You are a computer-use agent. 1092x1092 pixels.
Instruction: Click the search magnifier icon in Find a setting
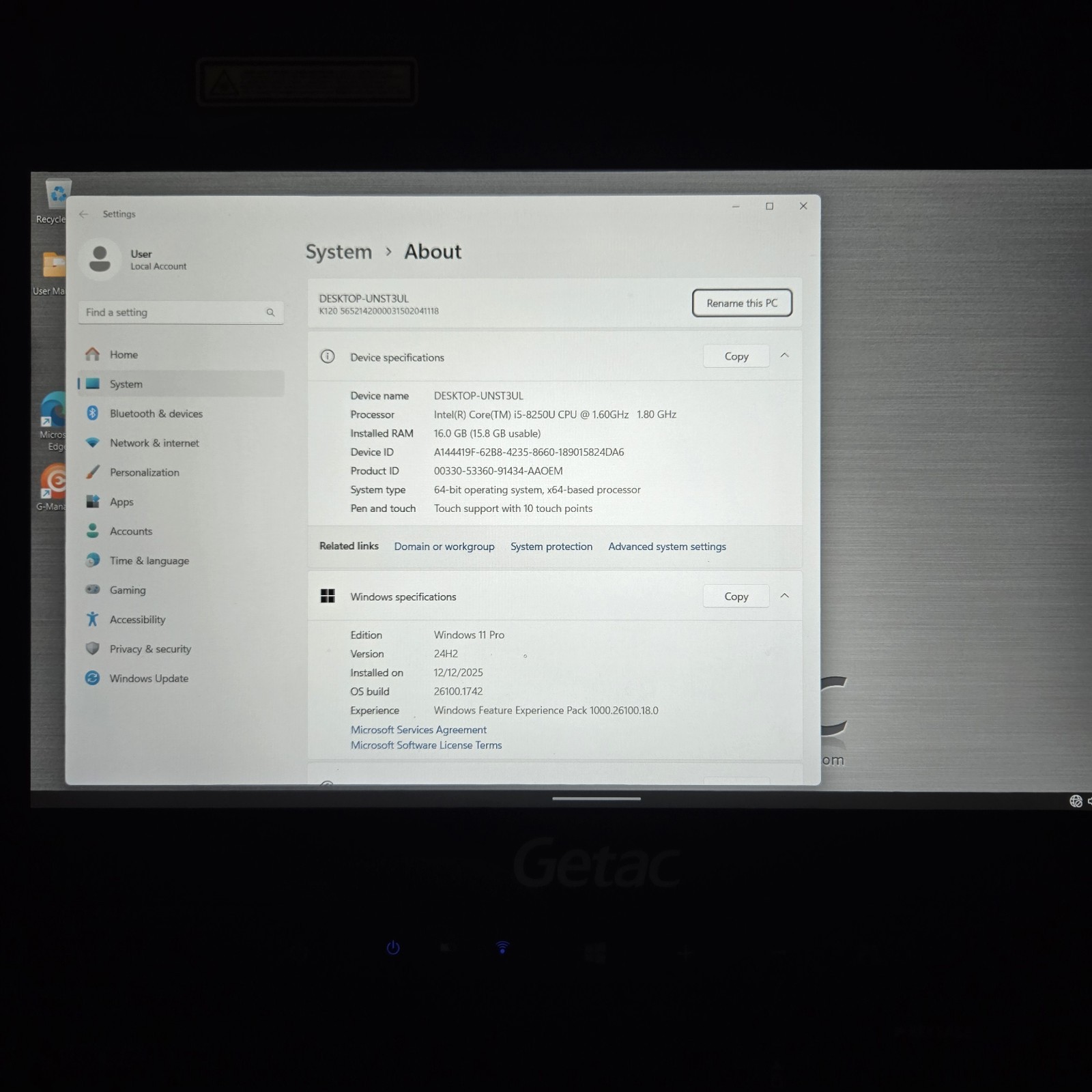(270, 313)
